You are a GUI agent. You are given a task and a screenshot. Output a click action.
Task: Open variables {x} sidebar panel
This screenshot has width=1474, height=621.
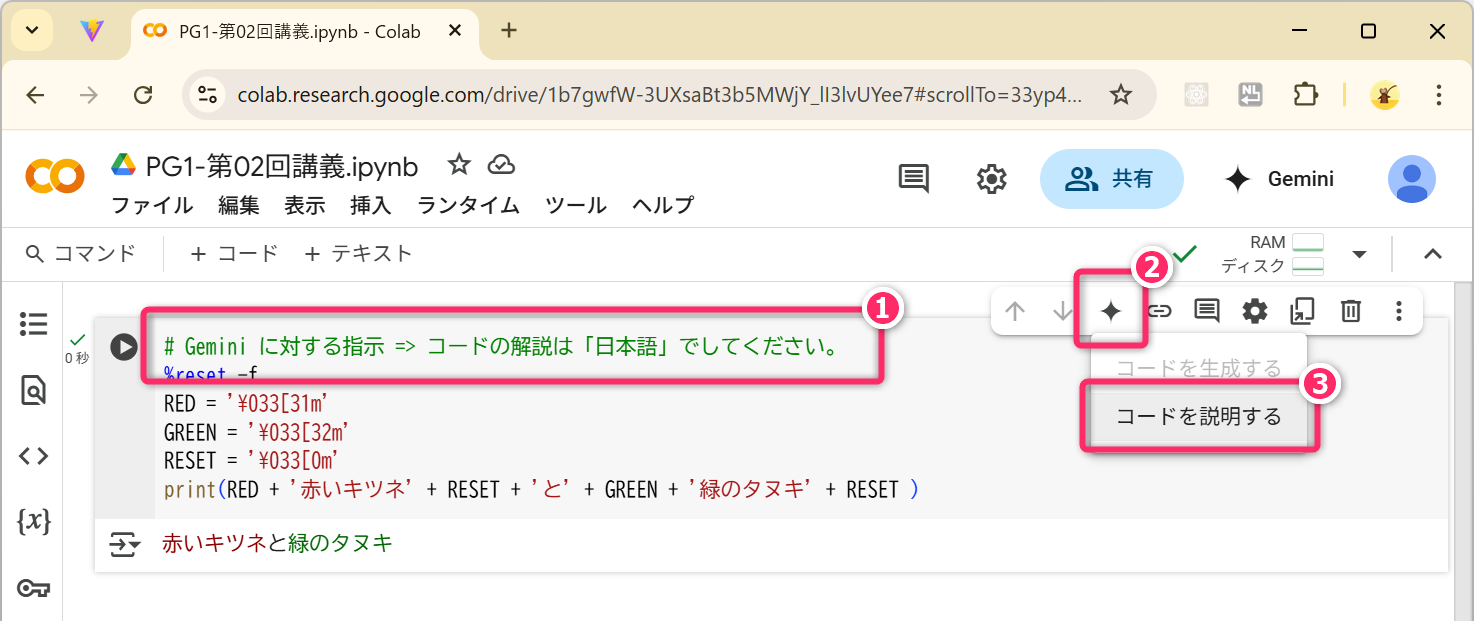tap(34, 521)
